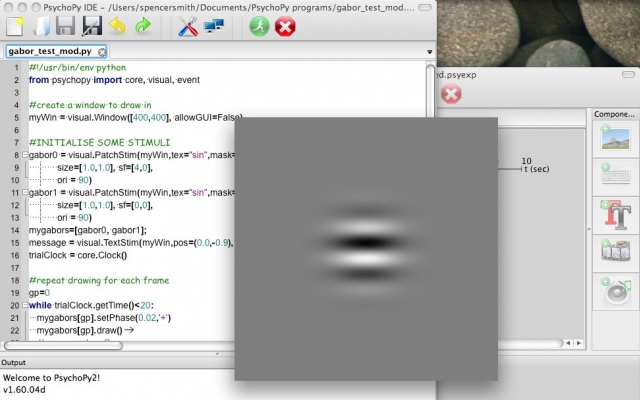Viewport: 640px width, 400px height.
Task: Collapse the gabor0 code fold on line 8
Action: click(25, 155)
